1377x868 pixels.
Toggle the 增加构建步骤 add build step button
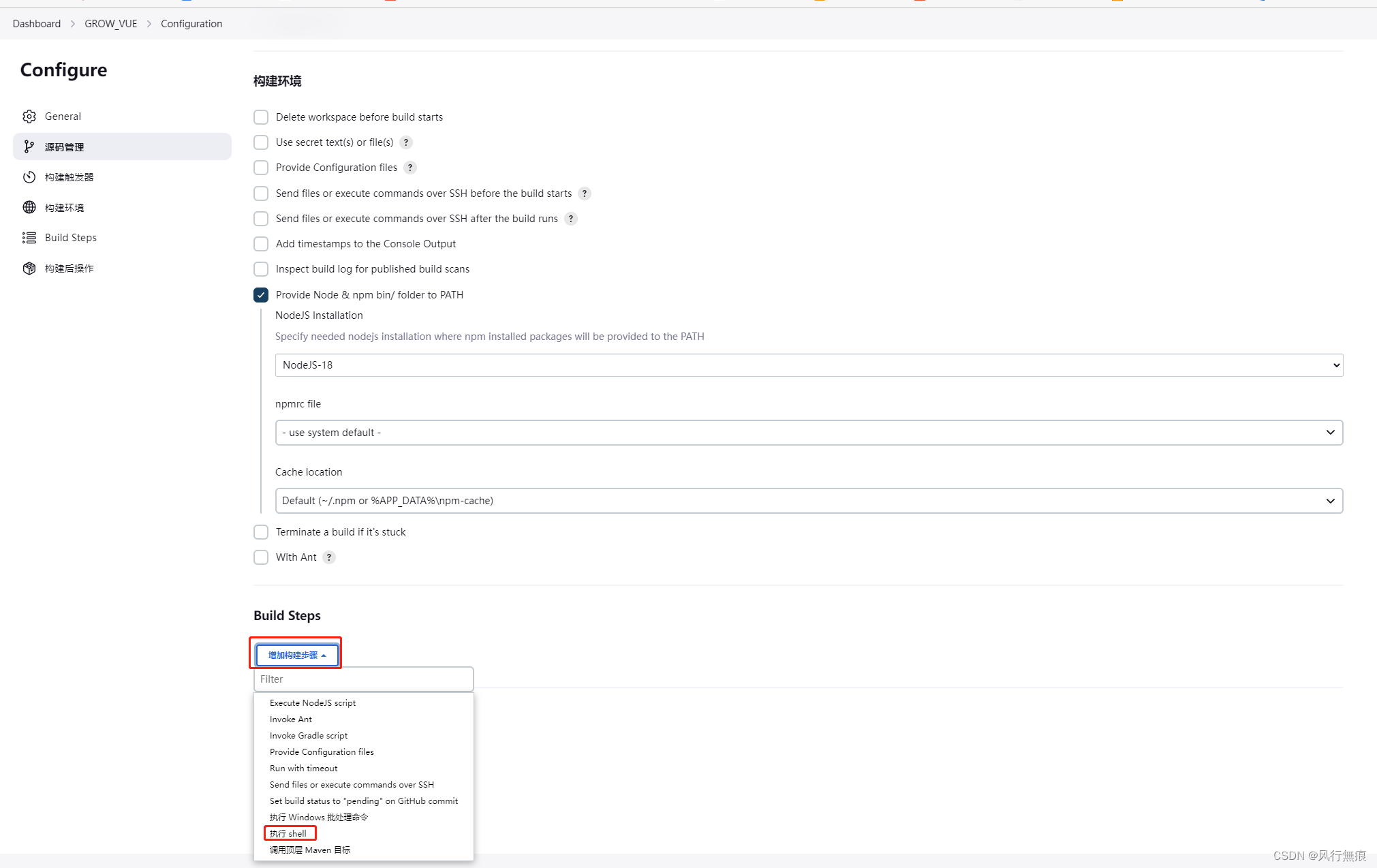[296, 655]
